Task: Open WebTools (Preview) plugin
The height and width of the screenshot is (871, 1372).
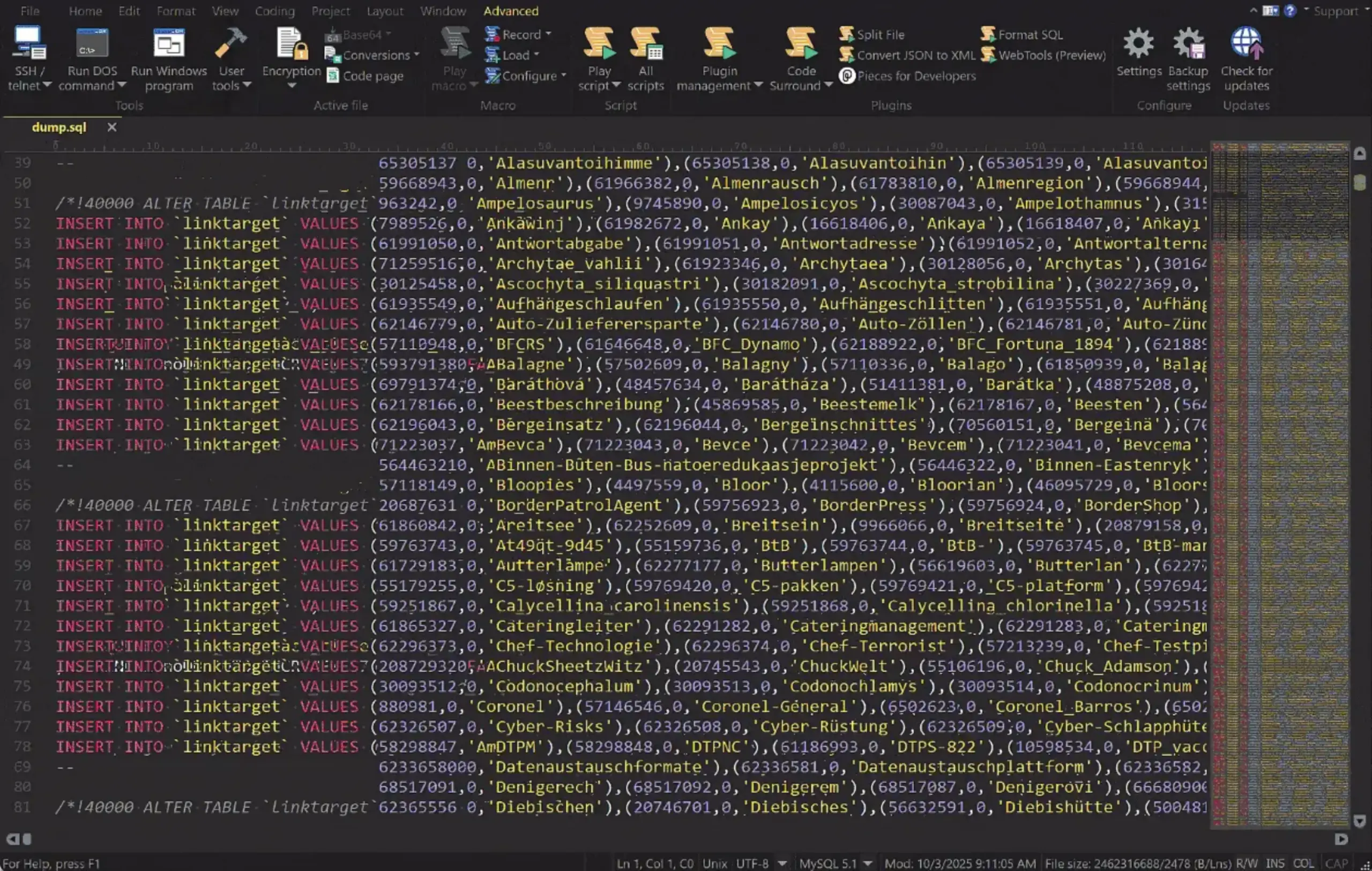Action: [1043, 55]
